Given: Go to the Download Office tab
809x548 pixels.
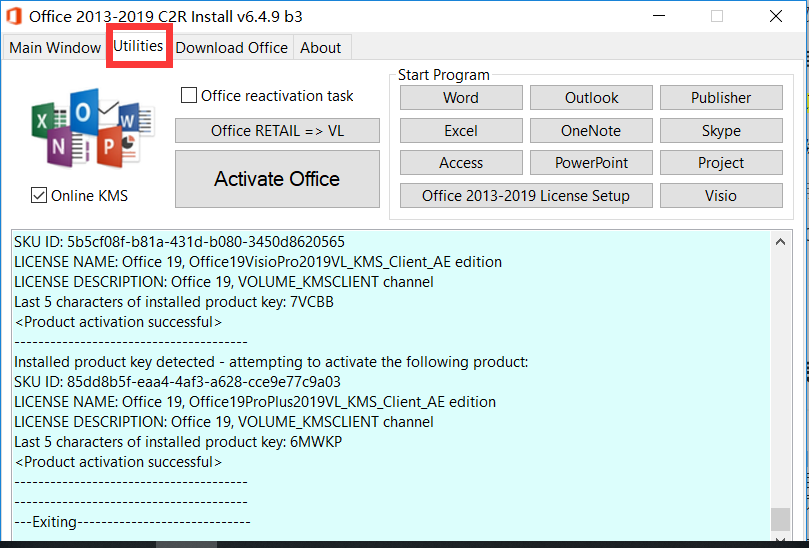Looking at the screenshot, I should pyautogui.click(x=232, y=47).
